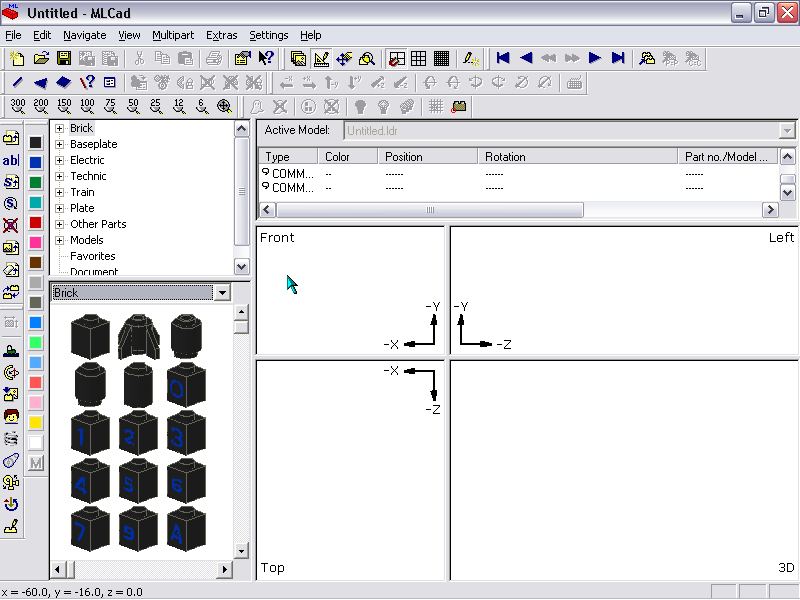Select the Favorites tree item
This screenshot has height=600, width=800.
coord(93,256)
